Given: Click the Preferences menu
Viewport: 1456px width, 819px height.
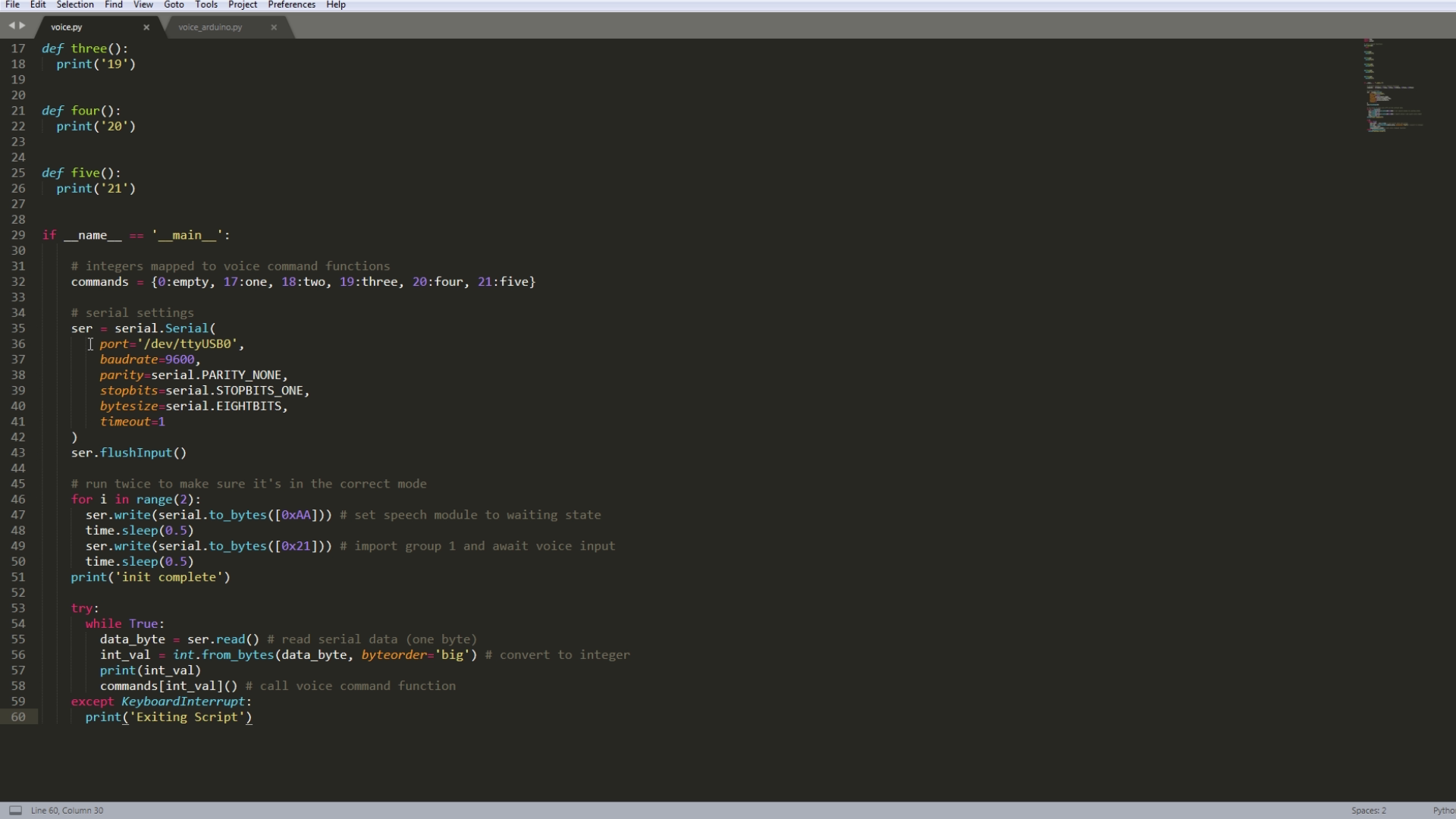Looking at the screenshot, I should pyautogui.click(x=292, y=4).
